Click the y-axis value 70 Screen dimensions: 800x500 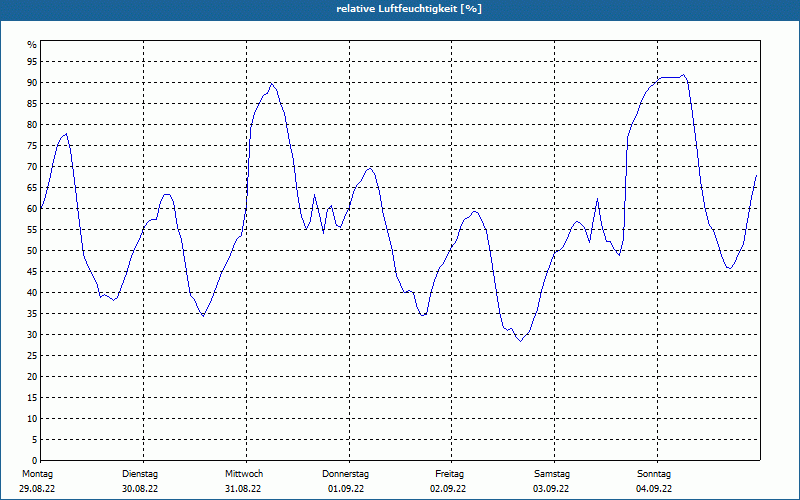point(32,167)
